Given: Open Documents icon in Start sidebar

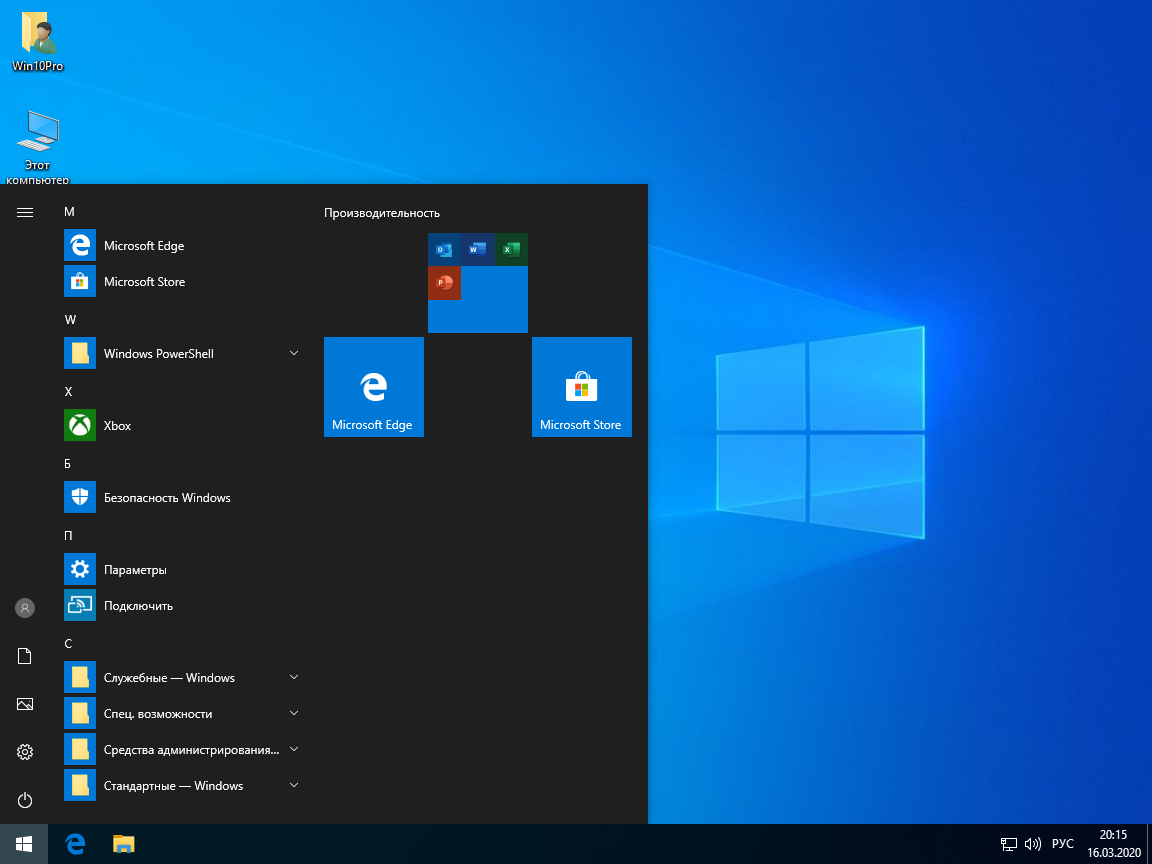Looking at the screenshot, I should pyautogui.click(x=25, y=656).
